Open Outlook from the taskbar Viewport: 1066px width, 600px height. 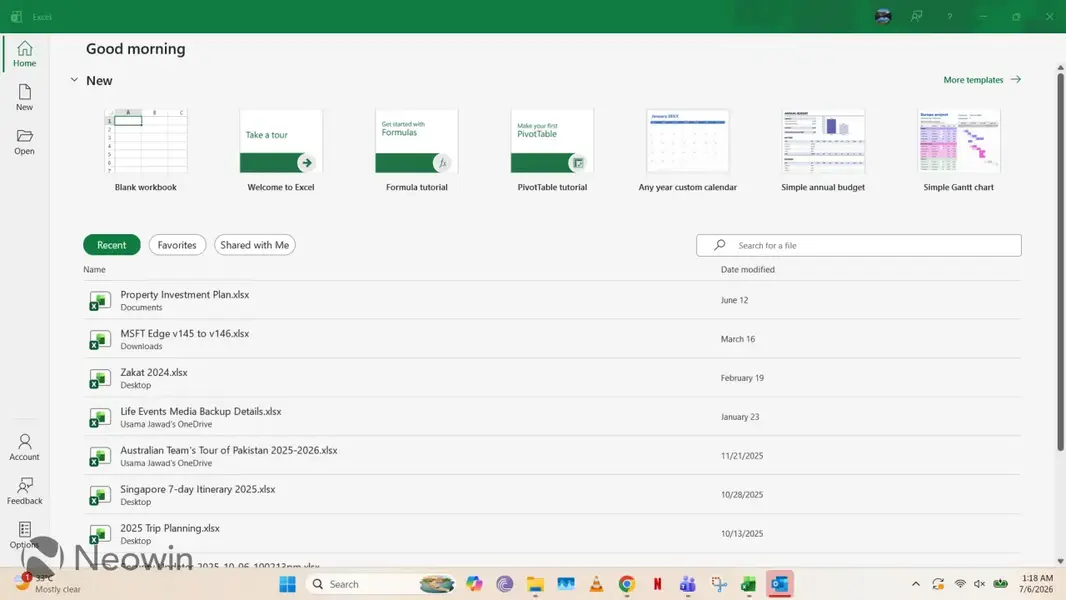(x=780, y=584)
